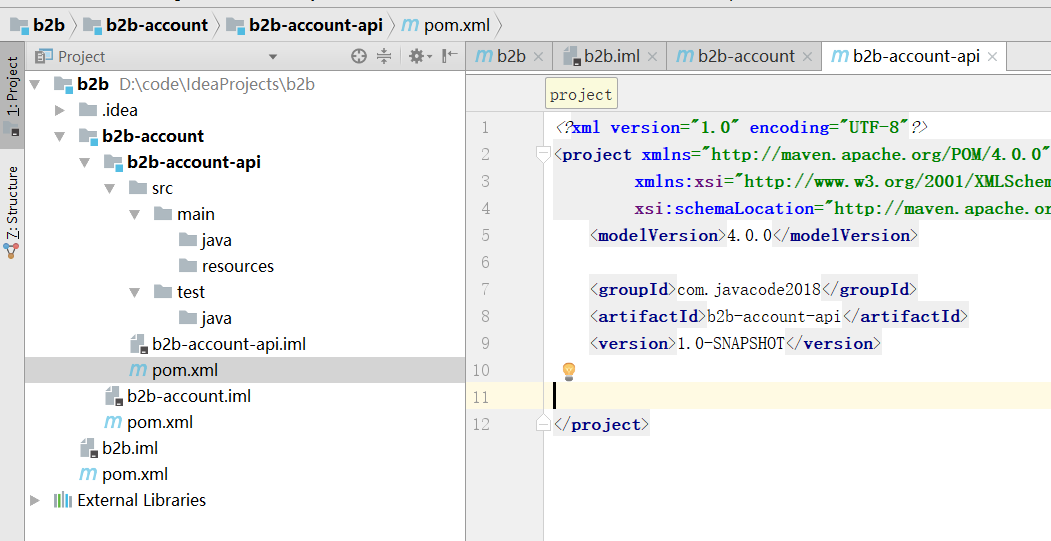Close the b2b-account-api editor tab
The width and height of the screenshot is (1051, 541).
click(993, 57)
